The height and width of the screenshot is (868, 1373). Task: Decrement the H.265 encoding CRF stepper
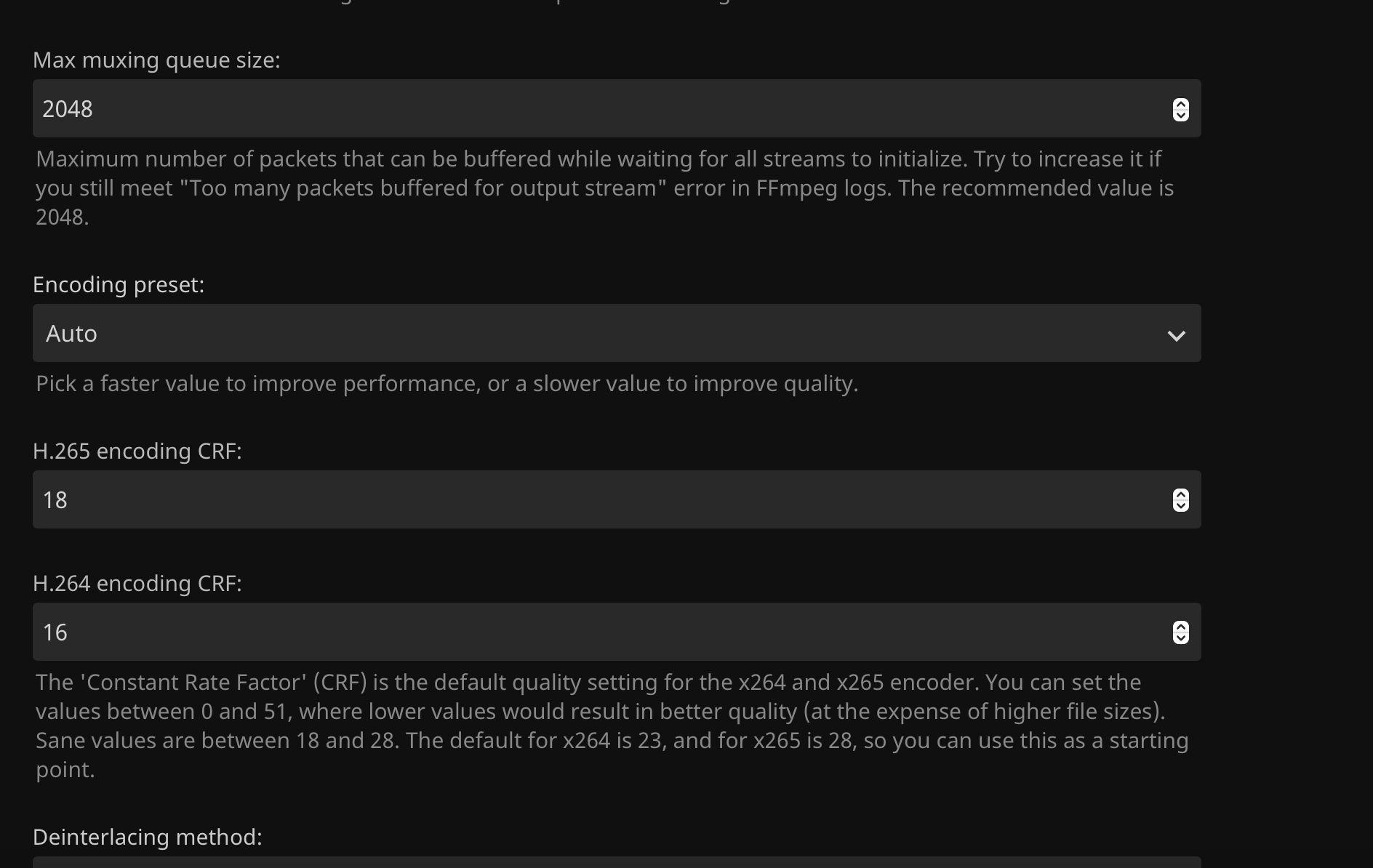(1180, 506)
